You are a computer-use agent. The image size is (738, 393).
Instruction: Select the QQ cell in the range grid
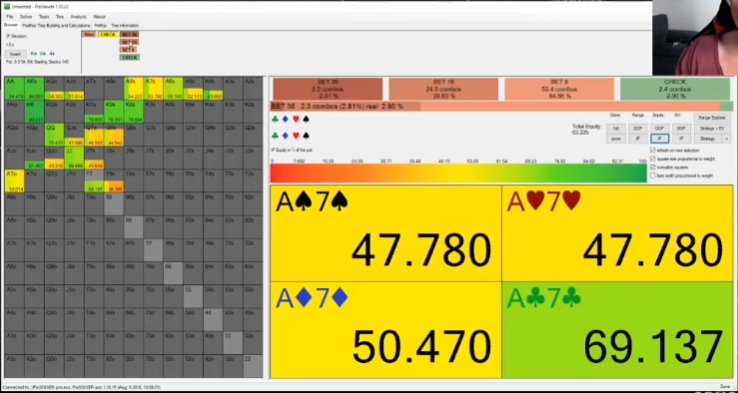pyautogui.click(x=54, y=135)
